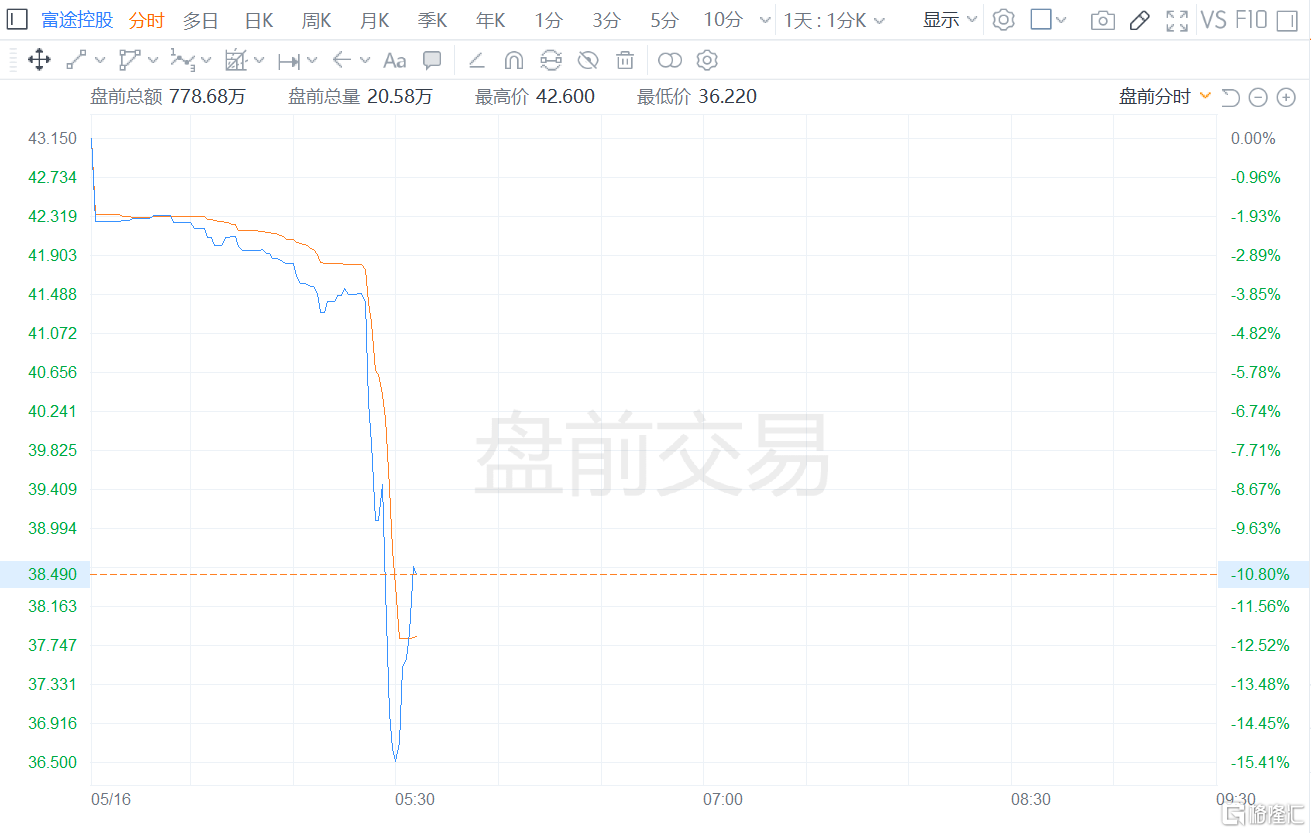Enable the magnet snapping tool
This screenshot has height=833, width=1311.
point(514,60)
